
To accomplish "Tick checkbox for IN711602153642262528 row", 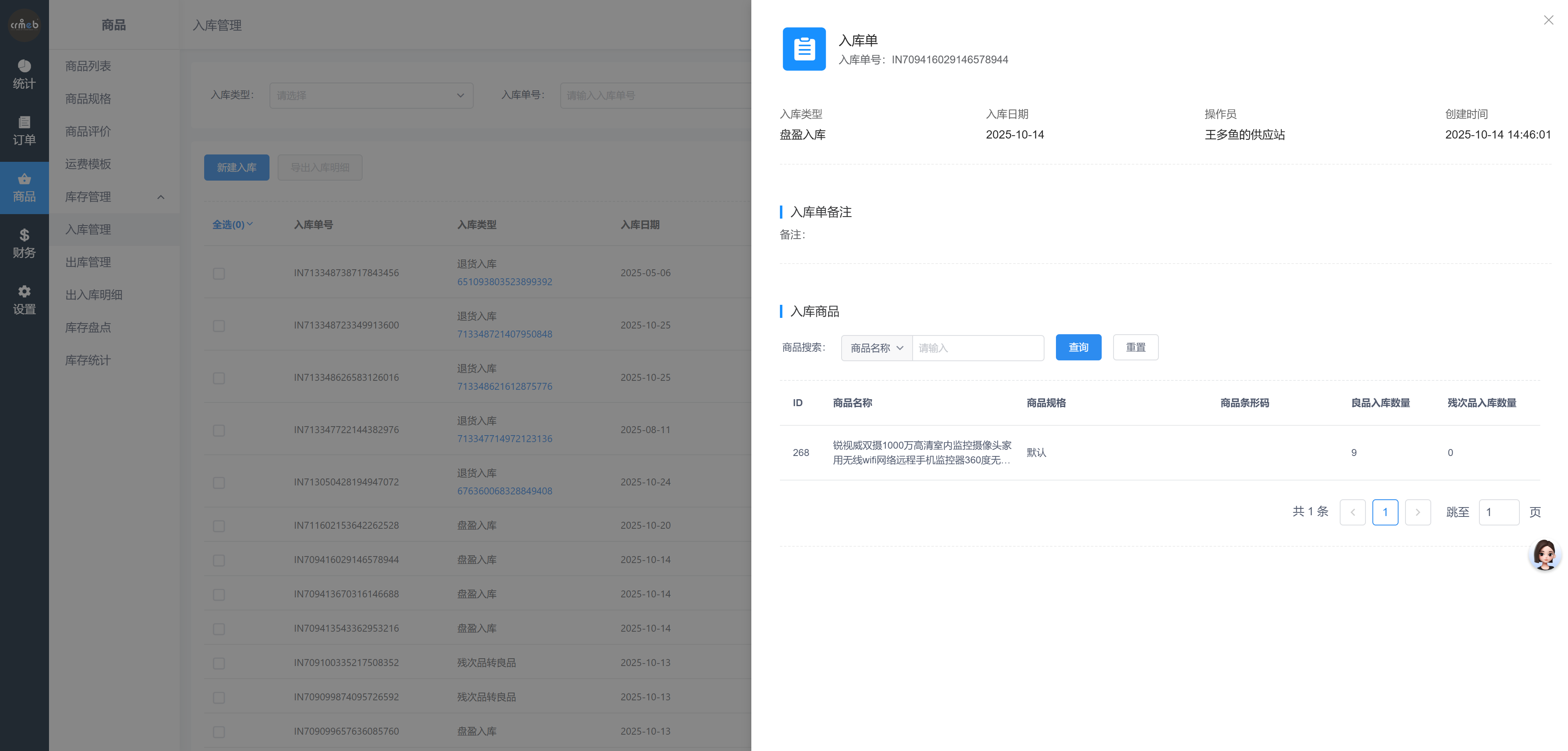I will (218, 525).
